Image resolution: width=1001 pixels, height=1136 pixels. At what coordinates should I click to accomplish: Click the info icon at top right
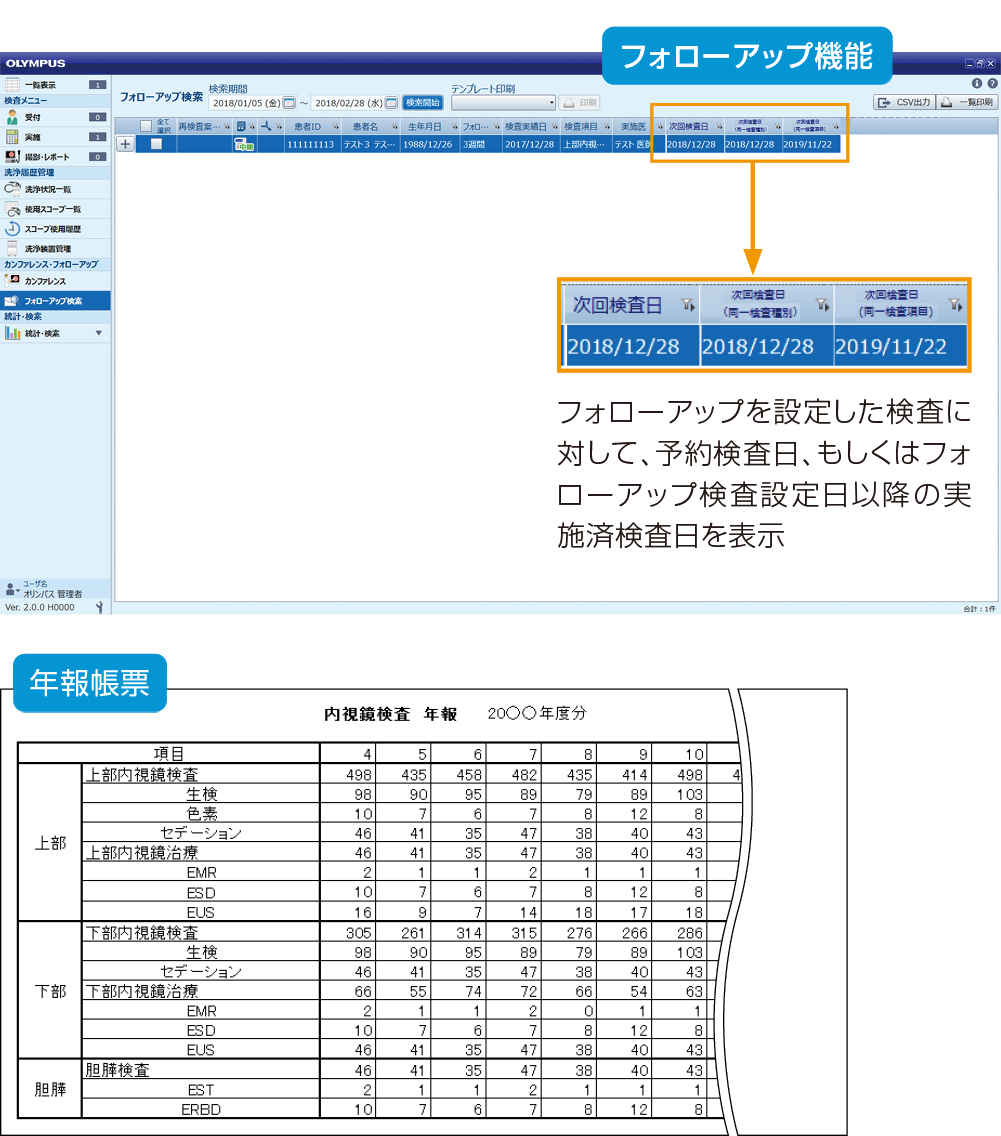point(977,84)
